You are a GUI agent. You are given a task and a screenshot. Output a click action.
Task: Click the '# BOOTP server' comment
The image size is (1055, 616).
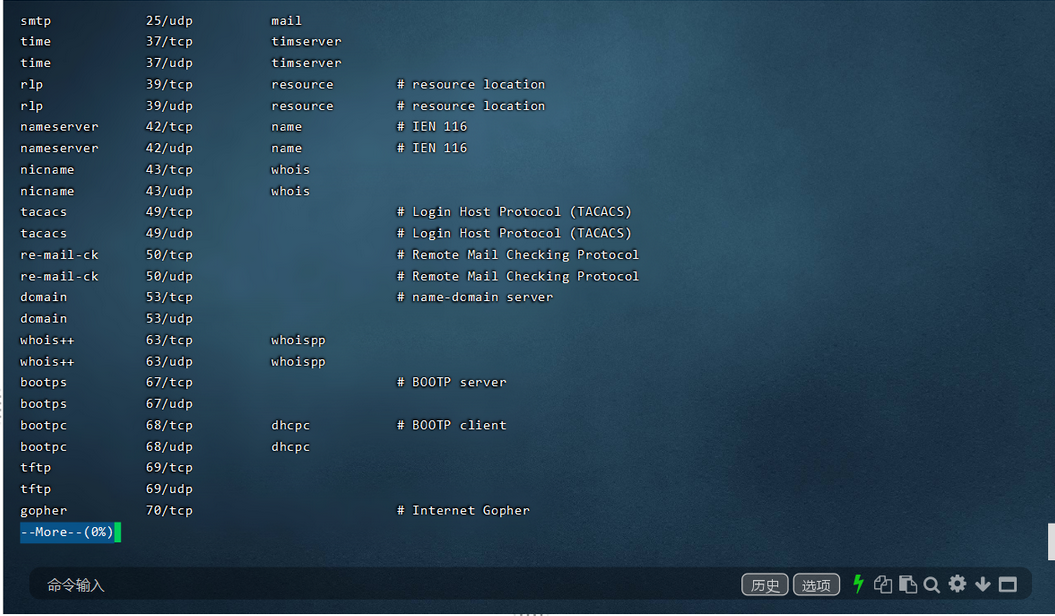(x=451, y=382)
